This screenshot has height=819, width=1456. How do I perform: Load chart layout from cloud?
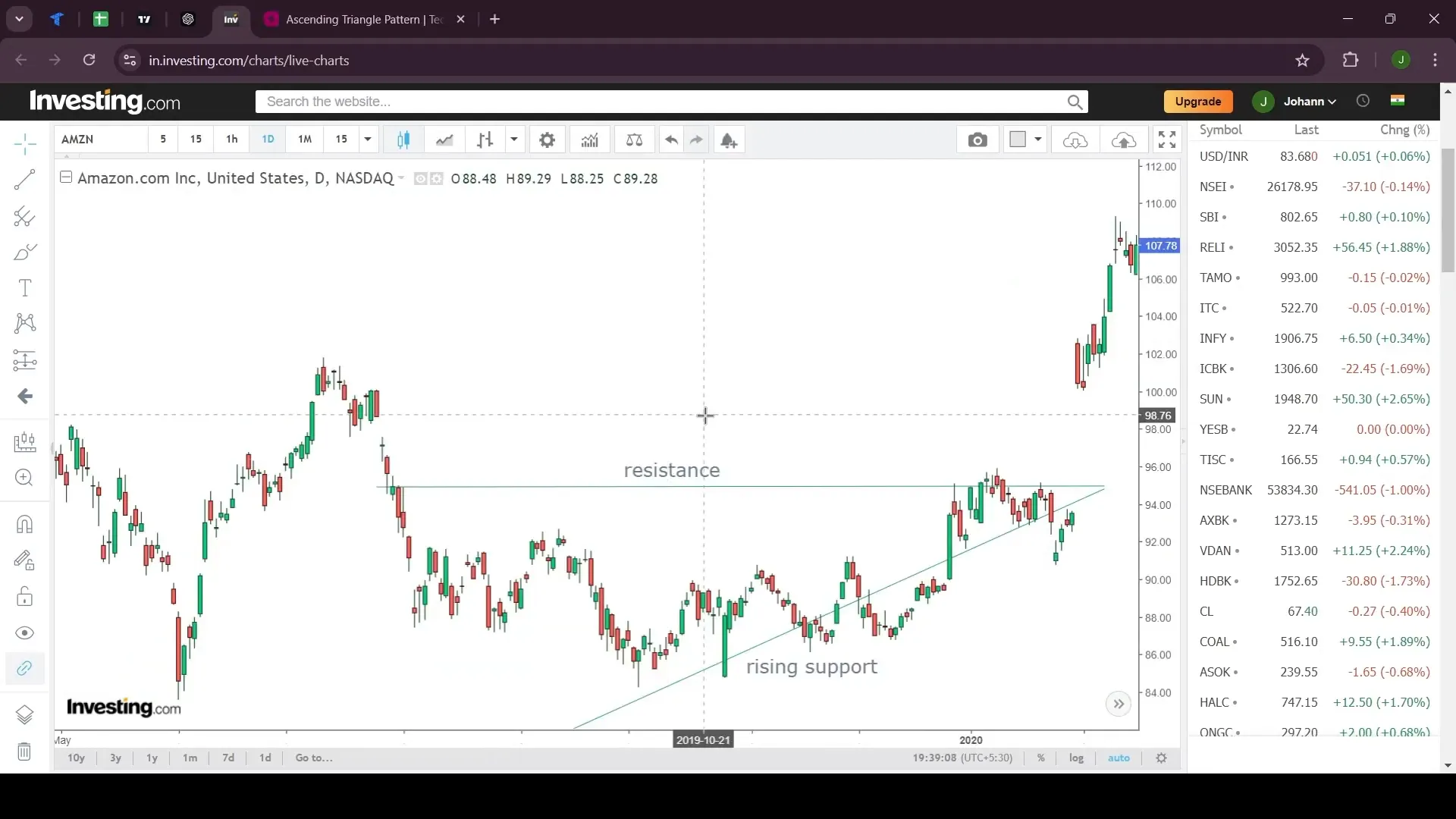pyautogui.click(x=1075, y=140)
